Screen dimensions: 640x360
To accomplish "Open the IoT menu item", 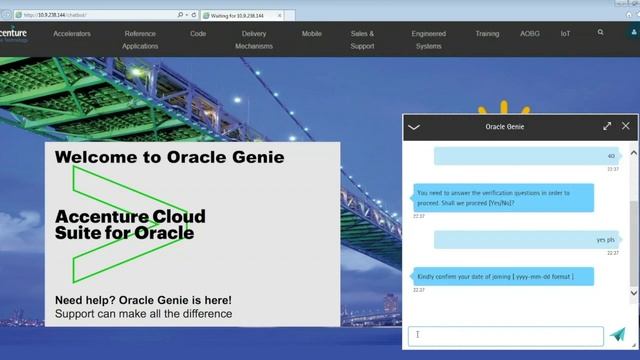I will point(565,34).
